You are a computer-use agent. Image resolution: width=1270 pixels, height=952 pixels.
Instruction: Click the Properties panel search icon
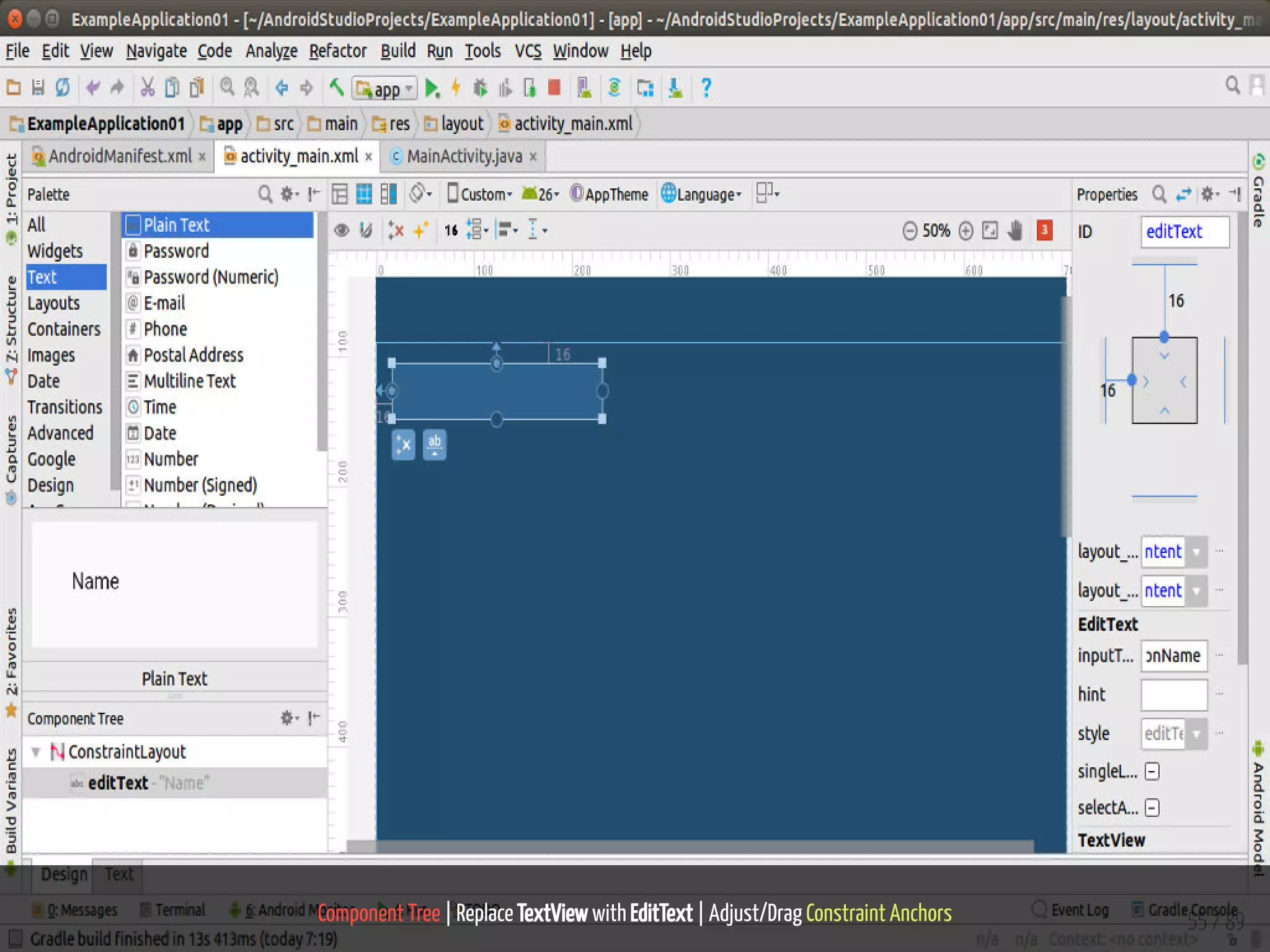coord(1159,195)
